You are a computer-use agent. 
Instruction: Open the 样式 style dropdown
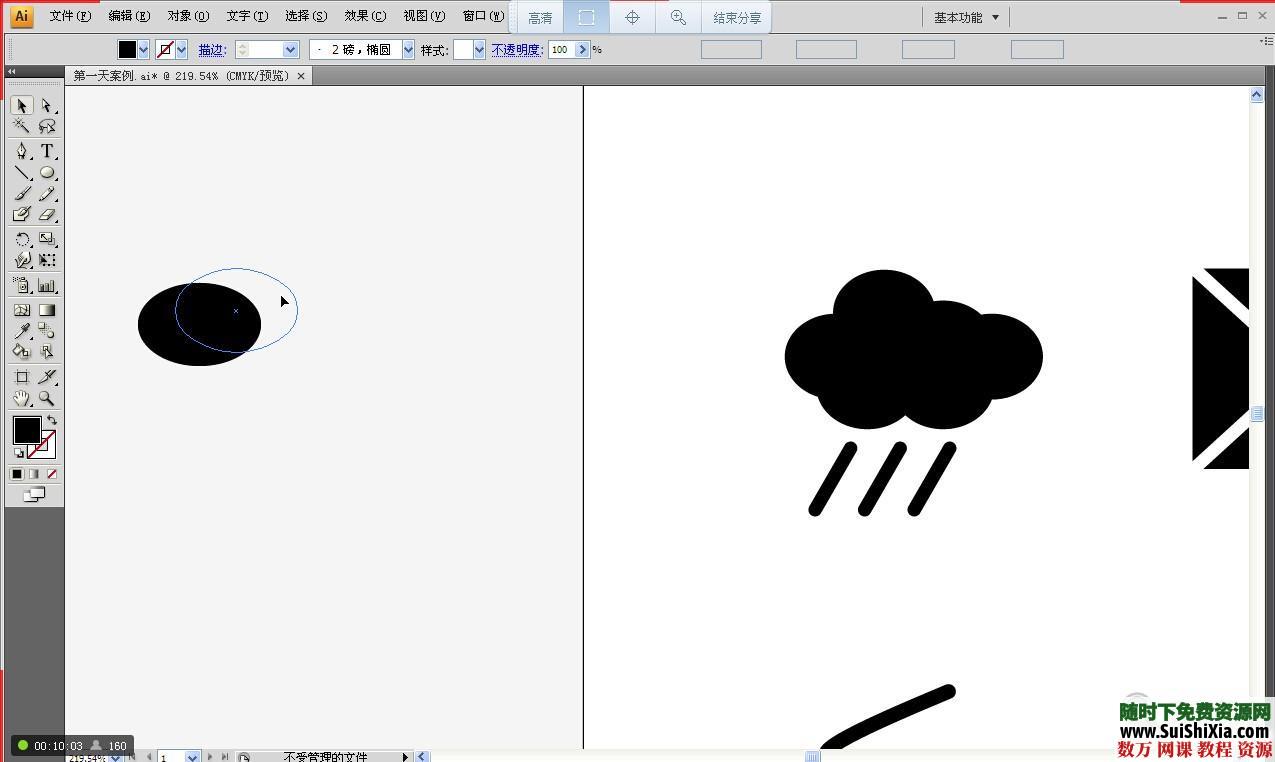pyautogui.click(x=479, y=50)
